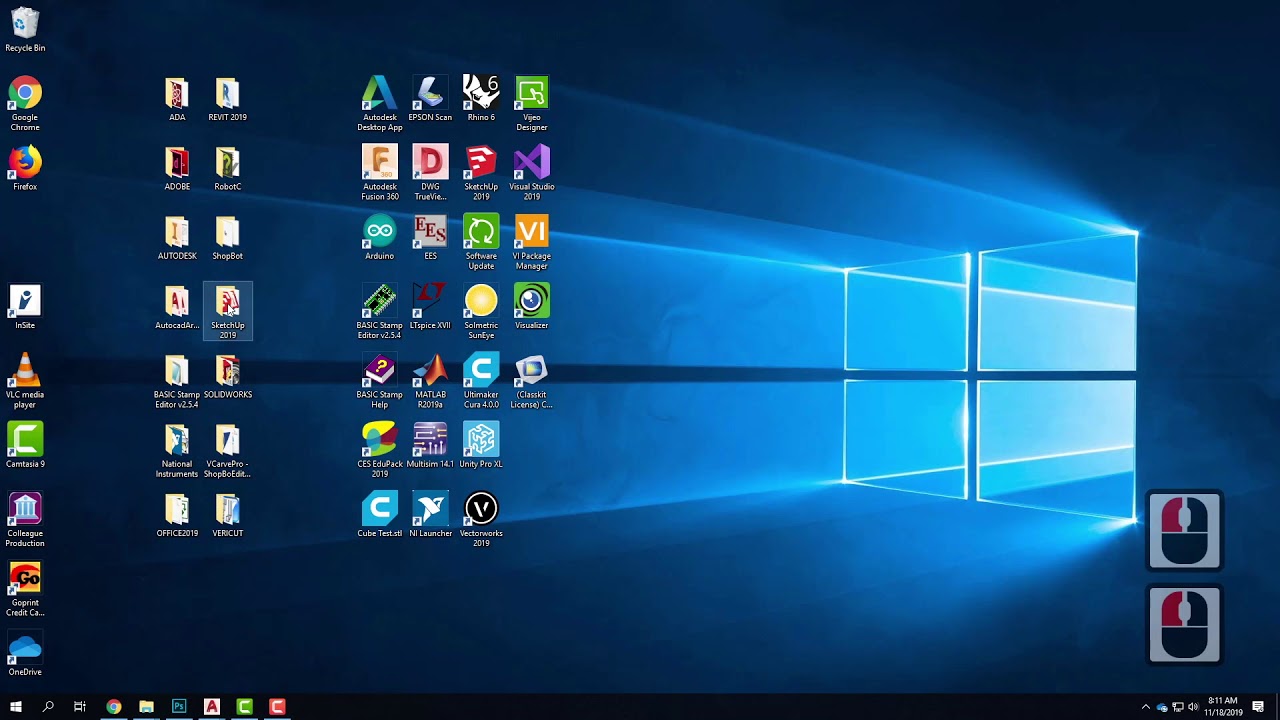Select the VLC media player icon
This screenshot has height=720, width=1280.
pos(25,372)
